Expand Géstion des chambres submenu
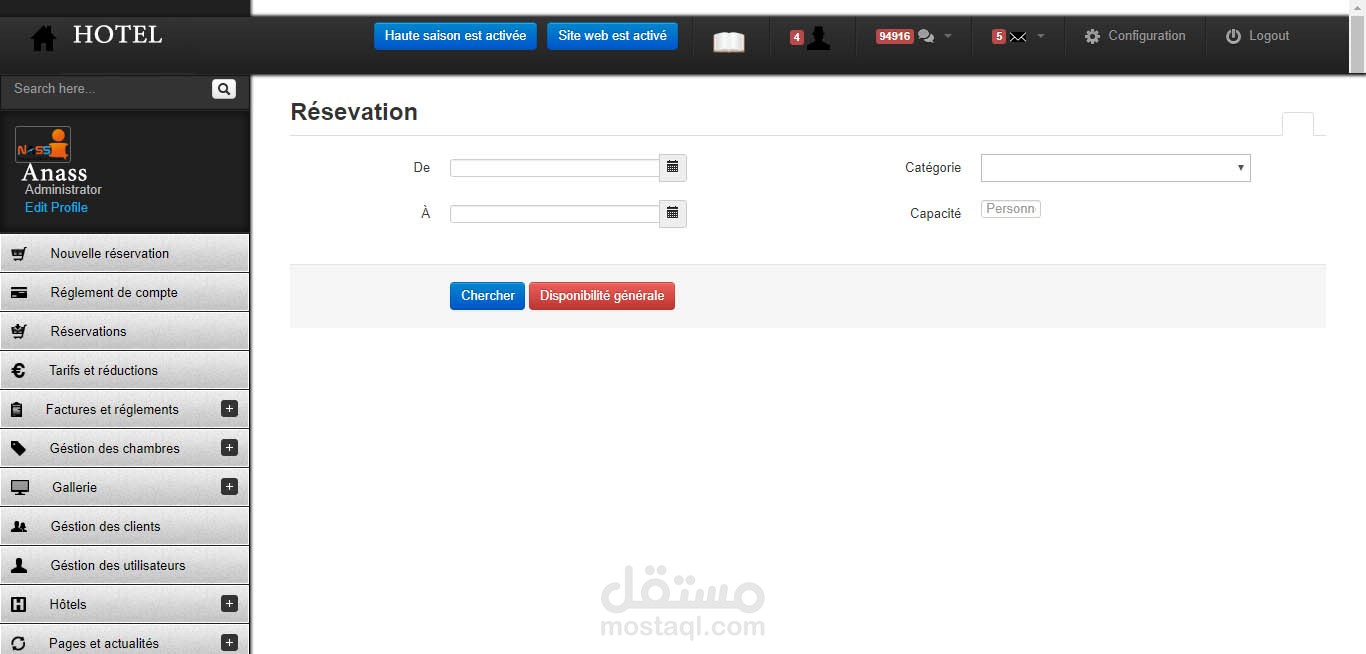Image resolution: width=1366 pixels, height=654 pixels. 229,447
